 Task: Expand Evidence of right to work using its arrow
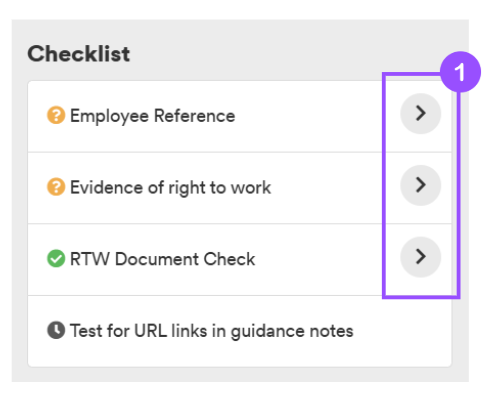420,185
